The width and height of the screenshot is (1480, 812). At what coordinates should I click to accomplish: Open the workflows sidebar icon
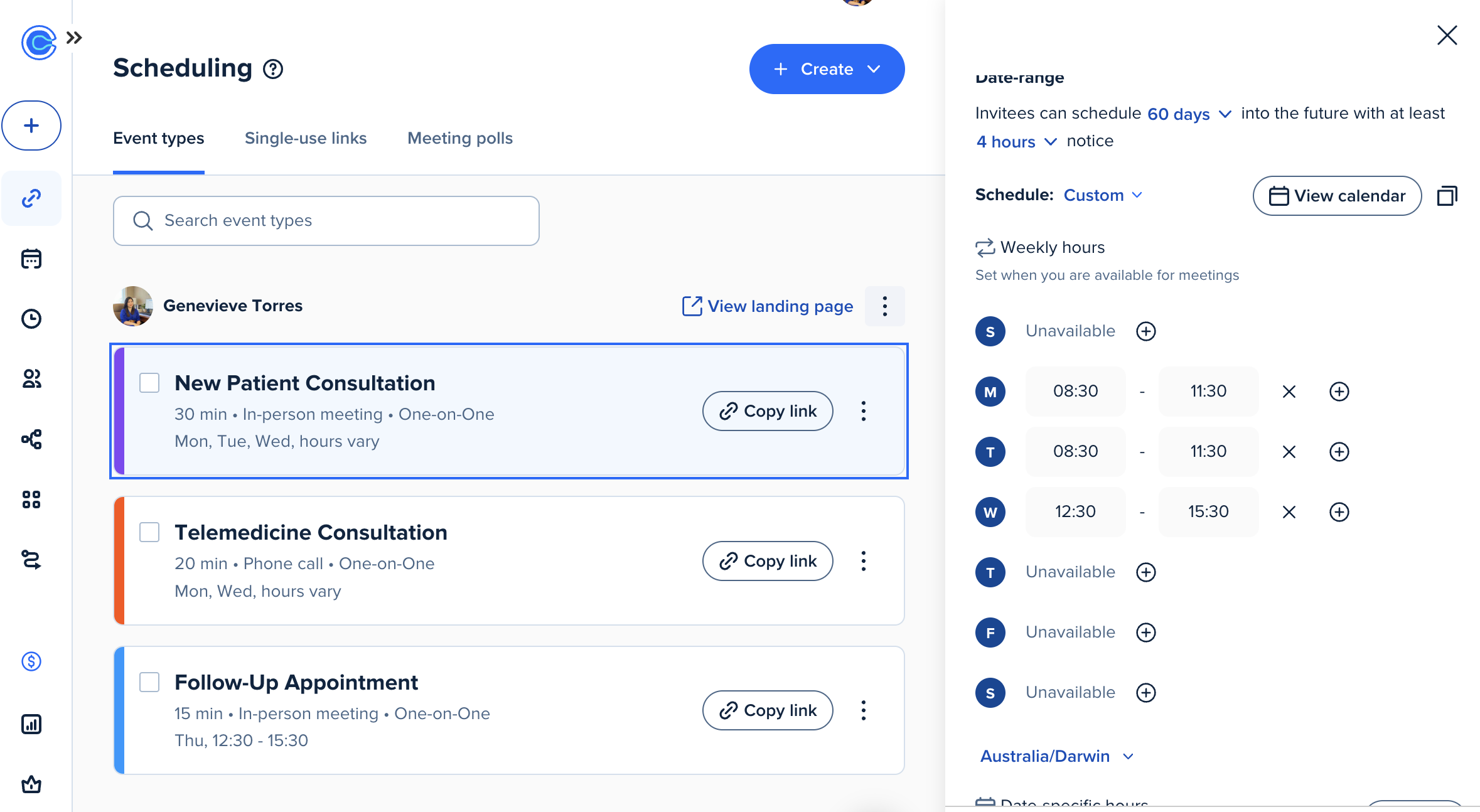click(31, 439)
